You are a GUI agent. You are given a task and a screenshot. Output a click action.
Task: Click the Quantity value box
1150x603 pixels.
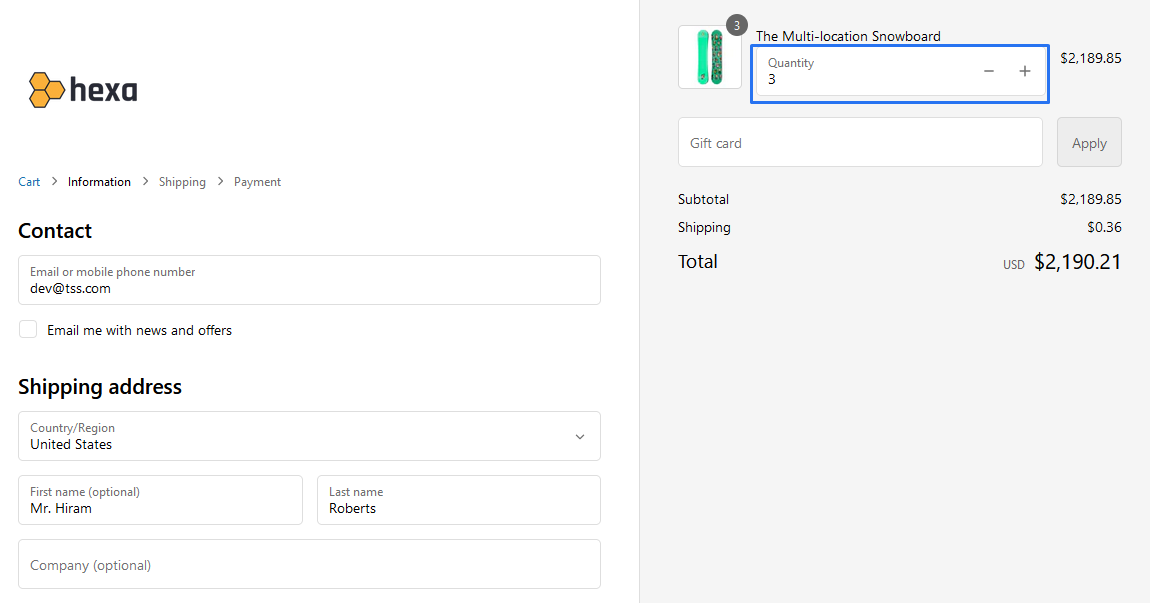(x=860, y=72)
